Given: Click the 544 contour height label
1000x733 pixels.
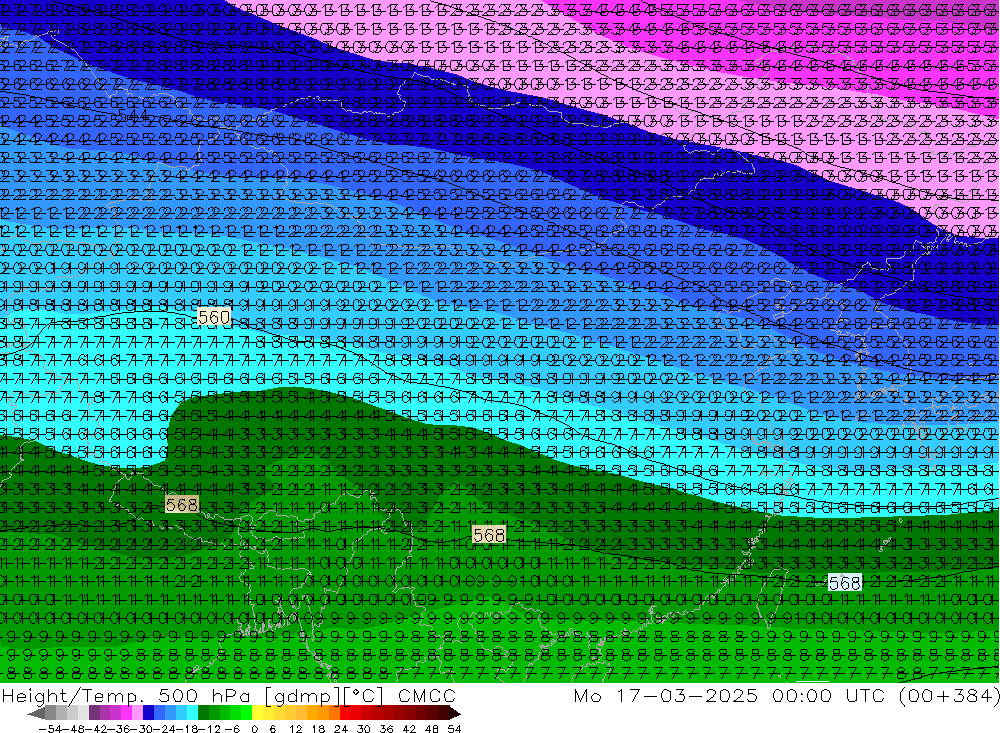Looking at the screenshot, I should 133,115.
